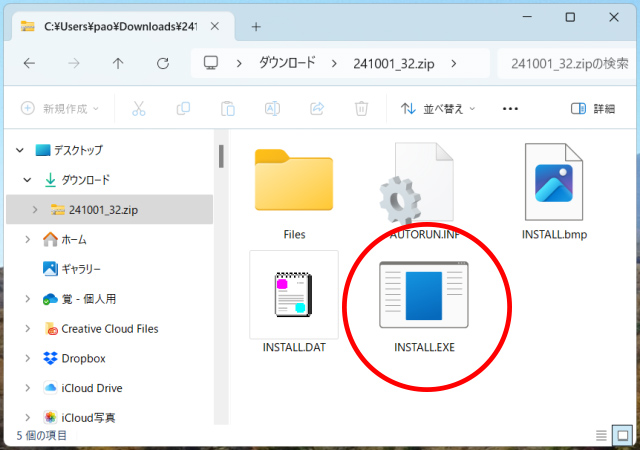Expand the ホーム tree node
The width and height of the screenshot is (640, 450).
[x=27, y=240]
